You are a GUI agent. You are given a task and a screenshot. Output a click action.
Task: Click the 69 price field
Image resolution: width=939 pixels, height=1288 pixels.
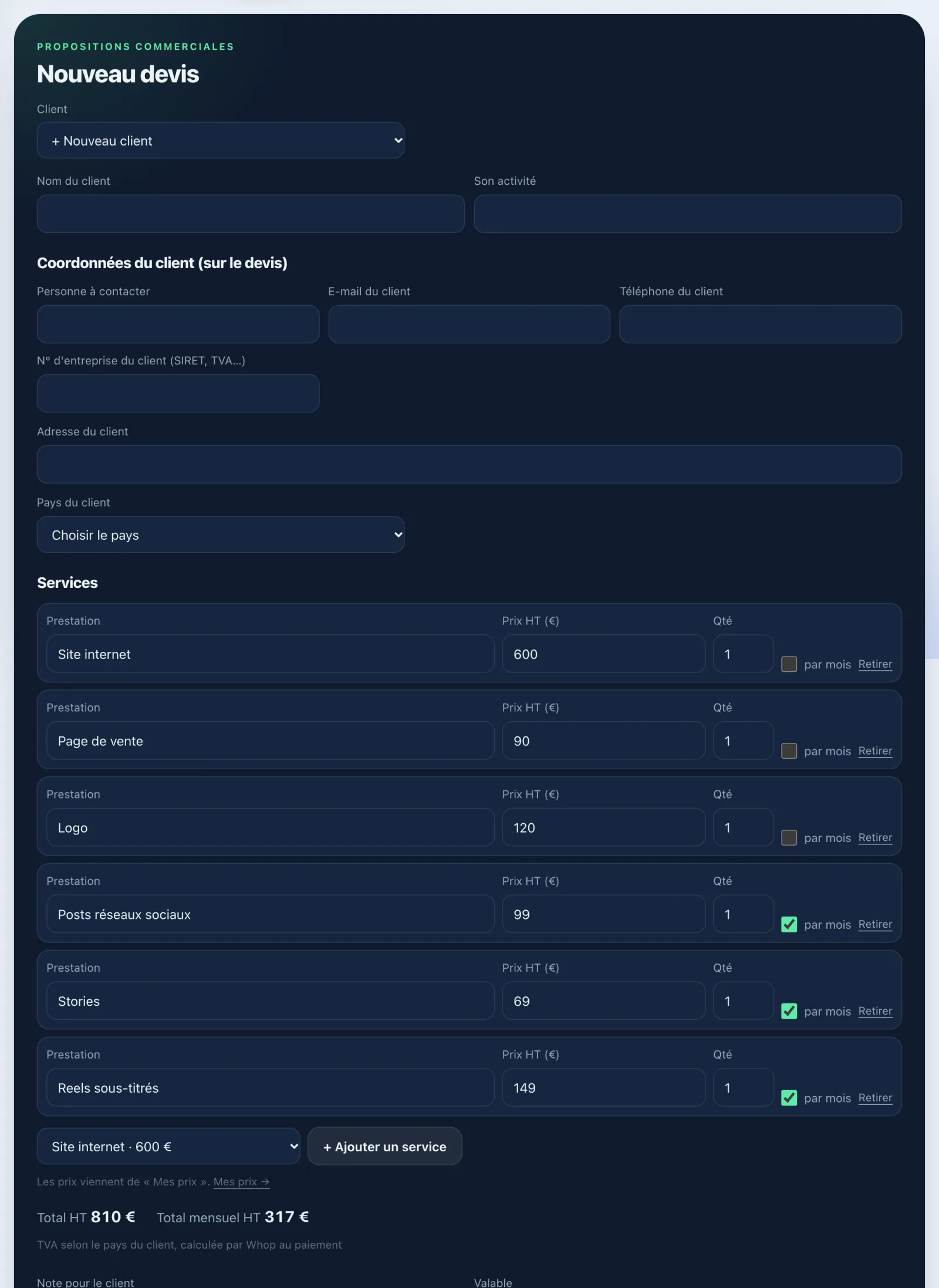[604, 1001]
